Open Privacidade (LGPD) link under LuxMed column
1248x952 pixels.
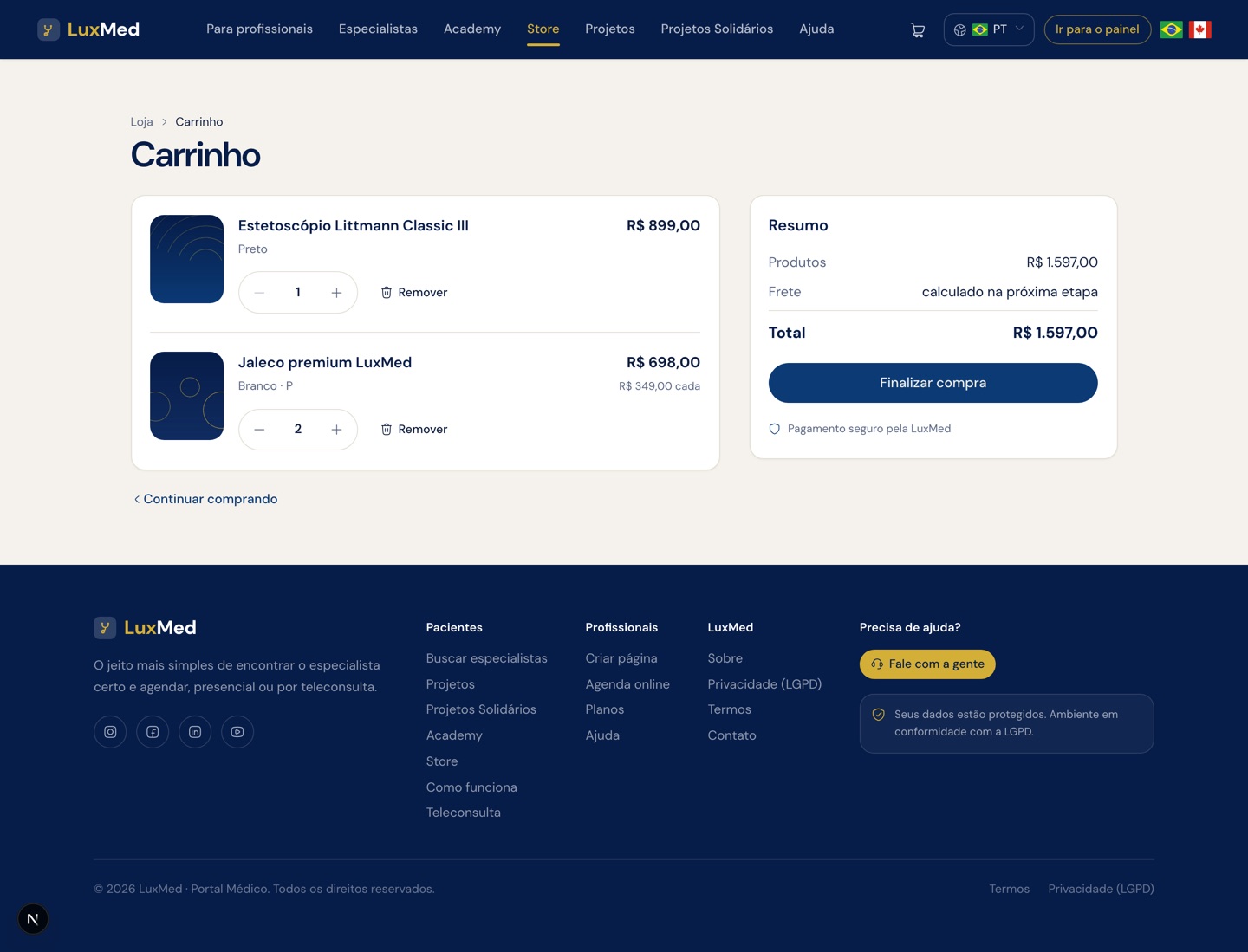(764, 684)
